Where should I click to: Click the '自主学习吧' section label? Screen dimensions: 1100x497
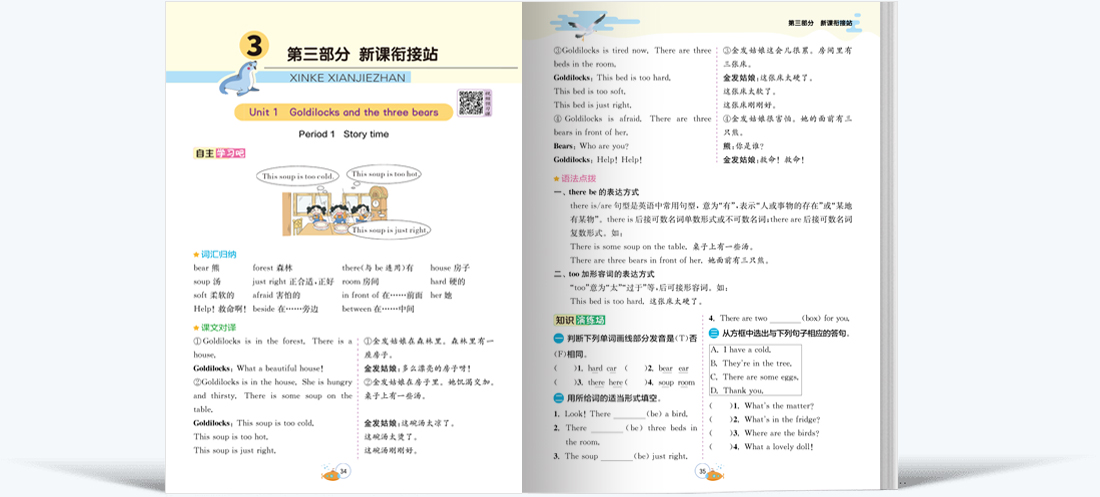[x=220, y=153]
